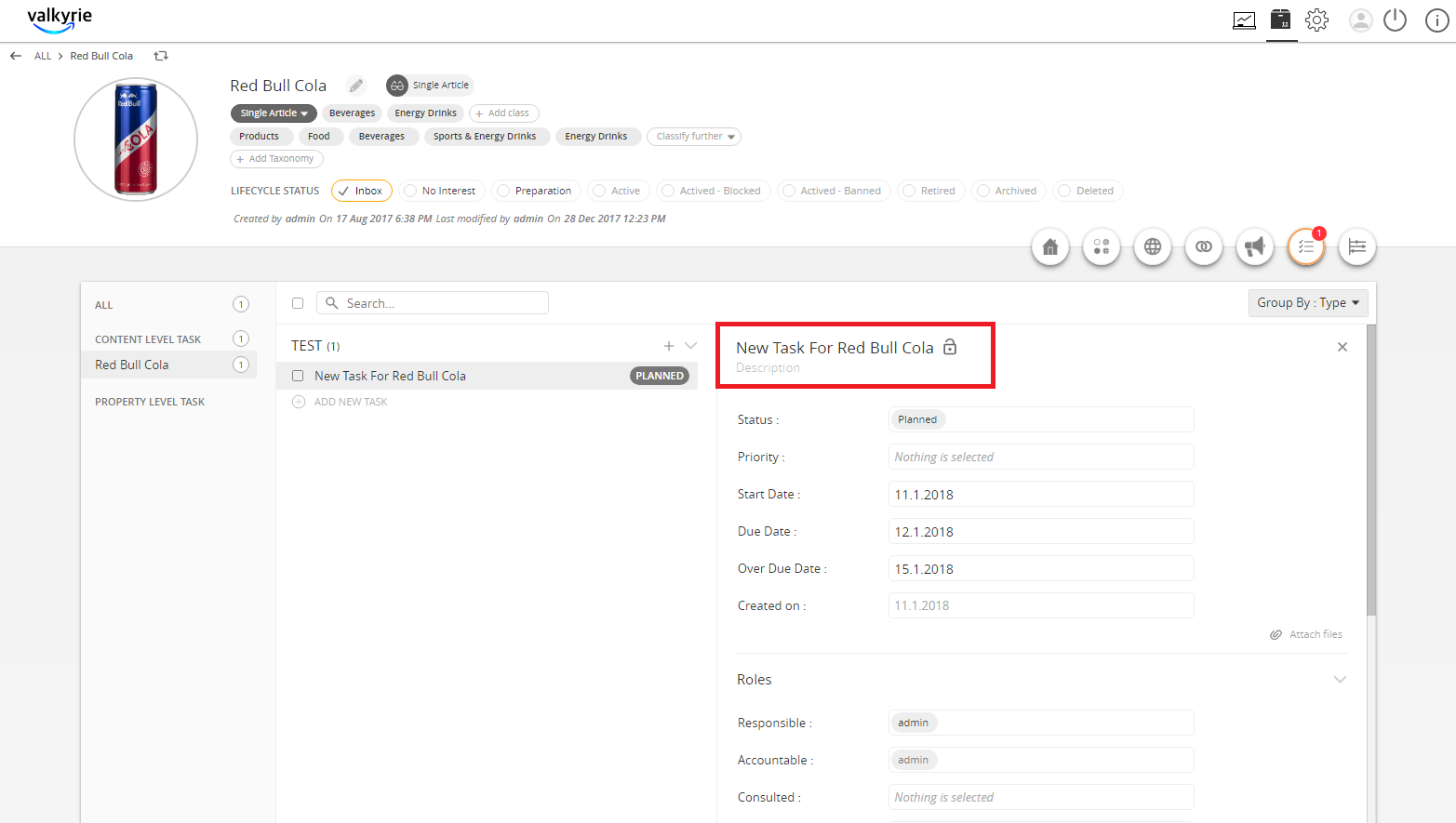Viewport: 1456px width, 823px height.
Task: Select the No Interest lifecycle status
Action: click(442, 191)
